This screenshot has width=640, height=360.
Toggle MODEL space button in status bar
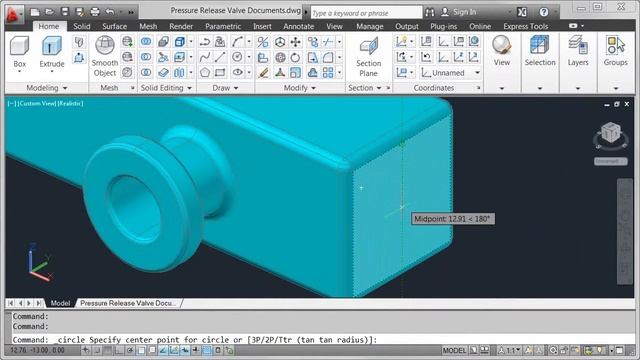(x=454, y=350)
